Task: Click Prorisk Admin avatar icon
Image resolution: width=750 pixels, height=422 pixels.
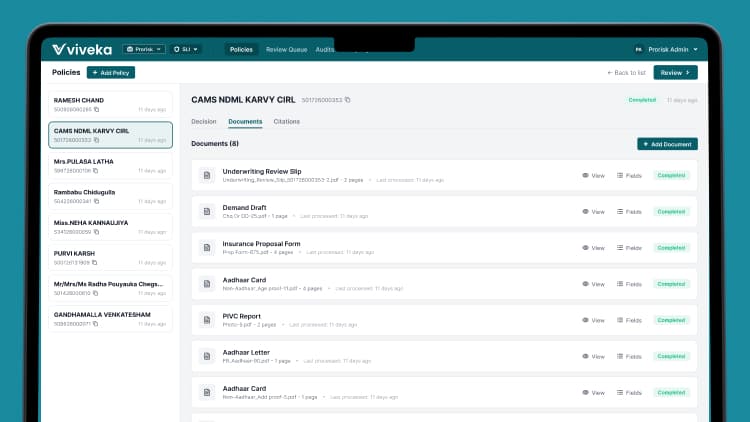Action: [x=639, y=49]
